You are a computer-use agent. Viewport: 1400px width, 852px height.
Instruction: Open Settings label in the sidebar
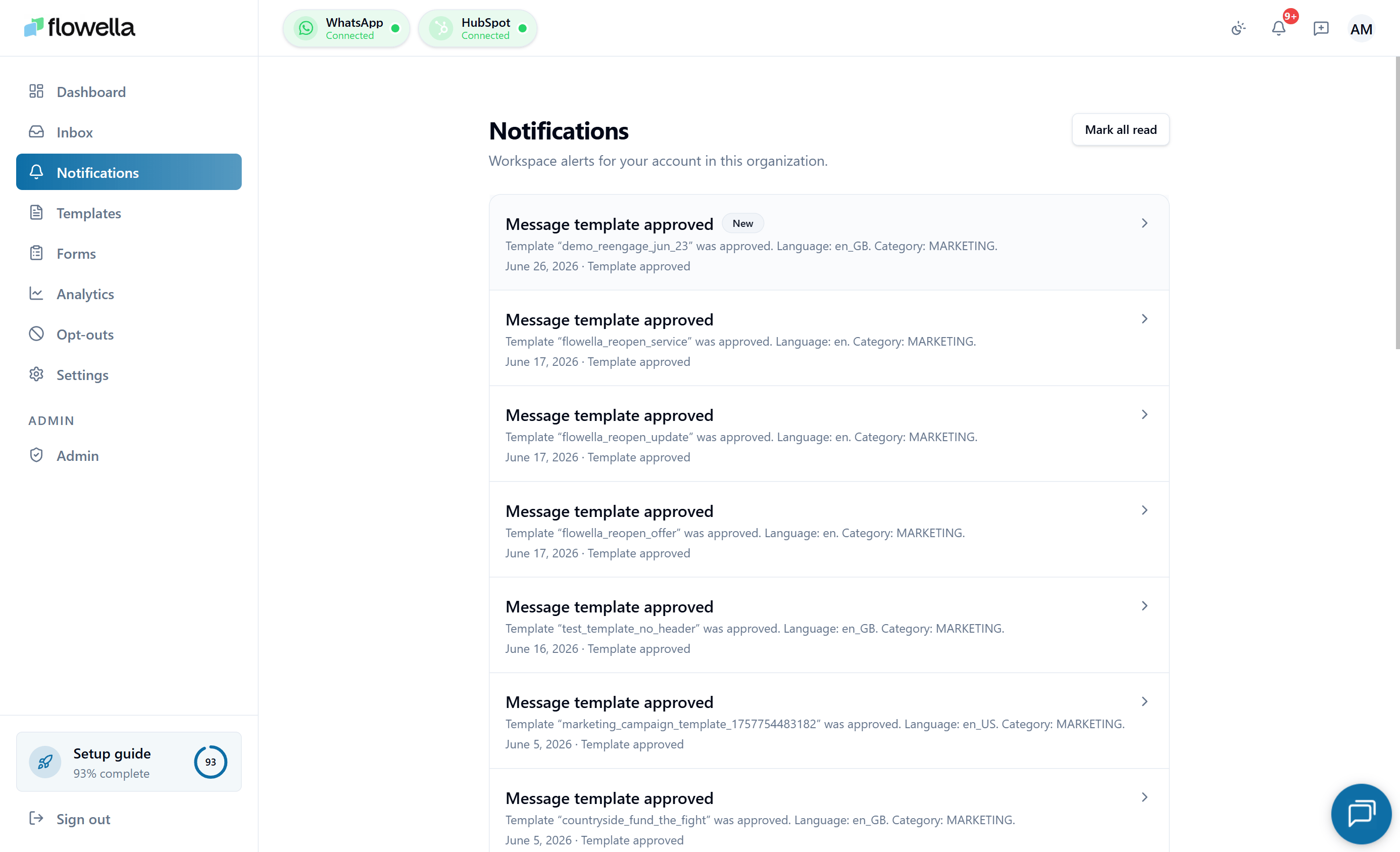(x=82, y=375)
